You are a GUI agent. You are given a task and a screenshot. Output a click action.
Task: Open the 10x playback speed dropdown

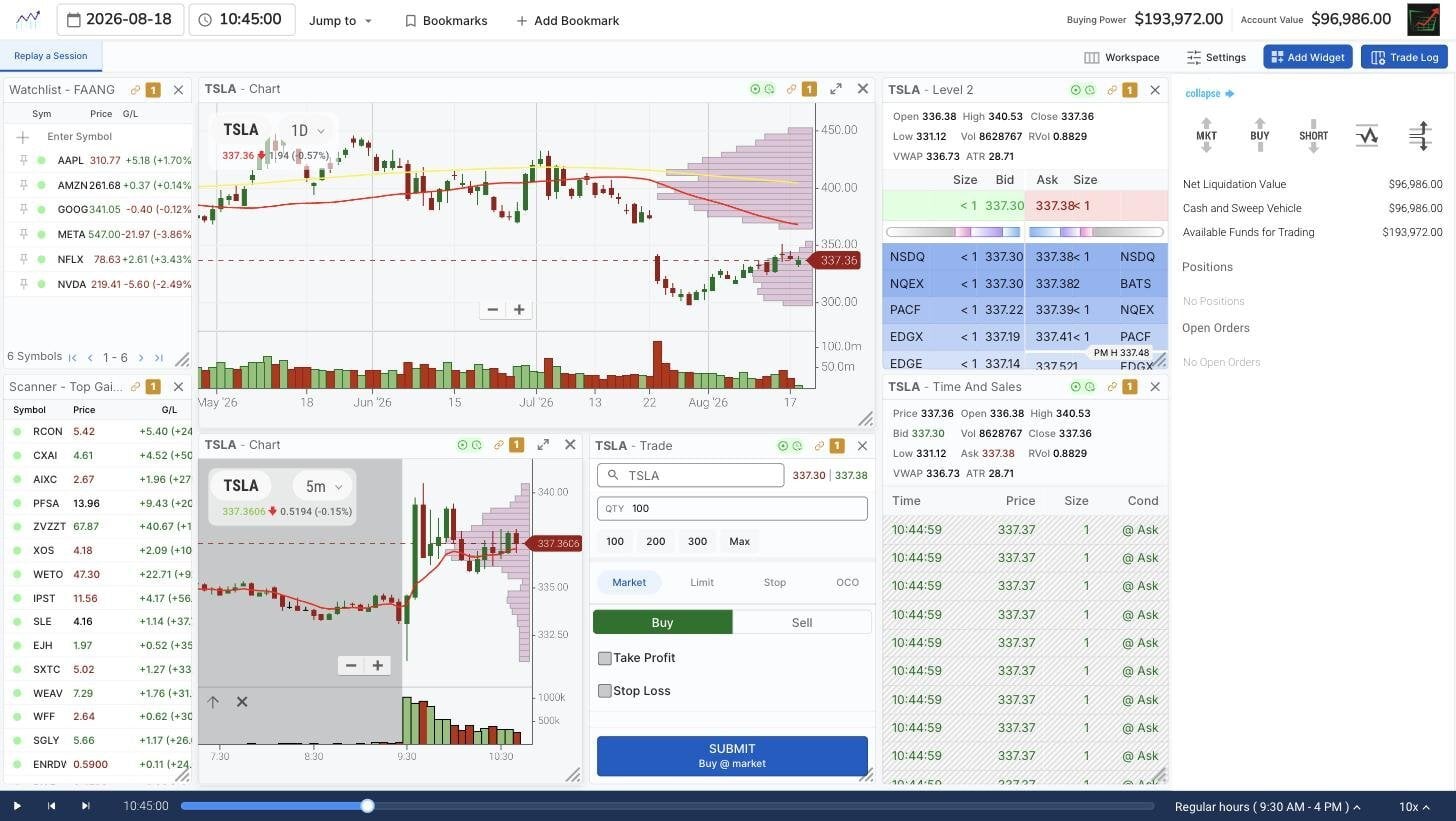click(x=1414, y=806)
